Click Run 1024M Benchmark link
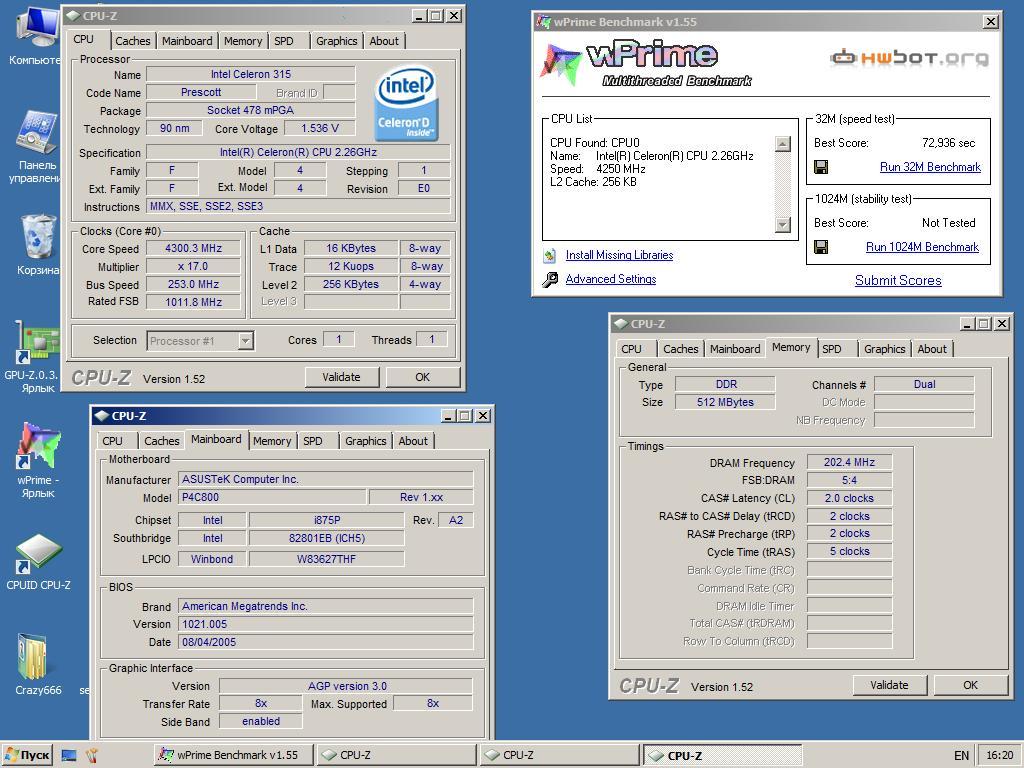Screen dimensions: 1024x768 (x=922, y=247)
